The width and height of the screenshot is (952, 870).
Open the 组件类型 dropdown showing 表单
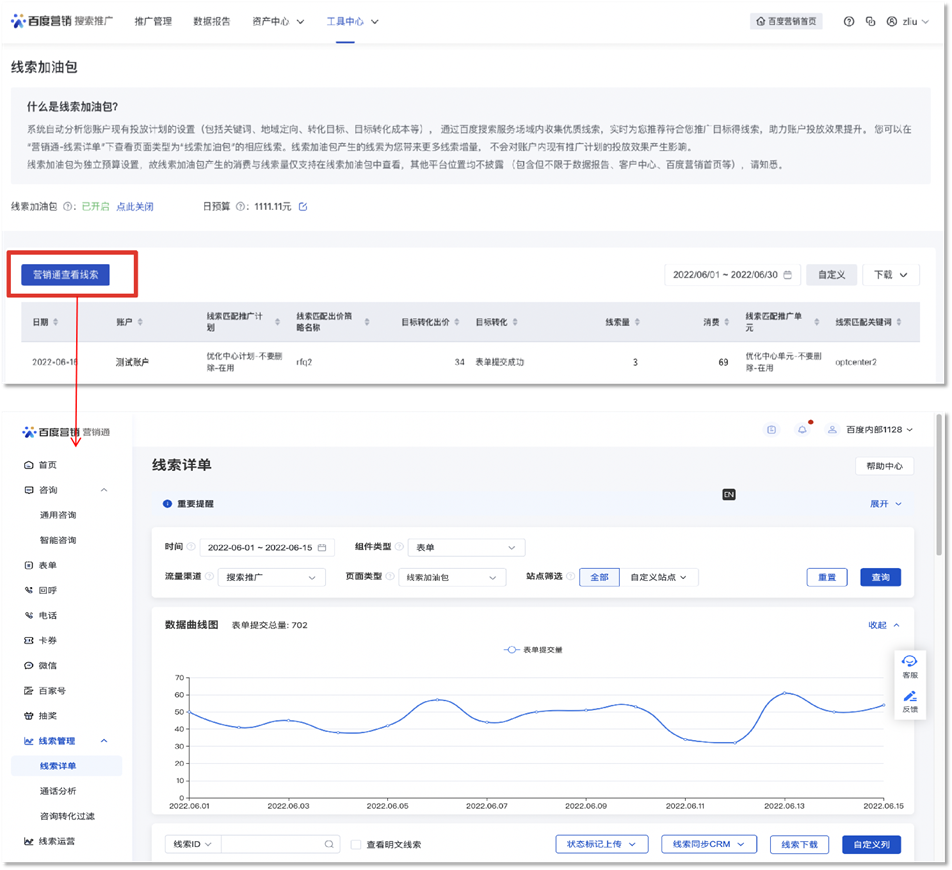466,547
